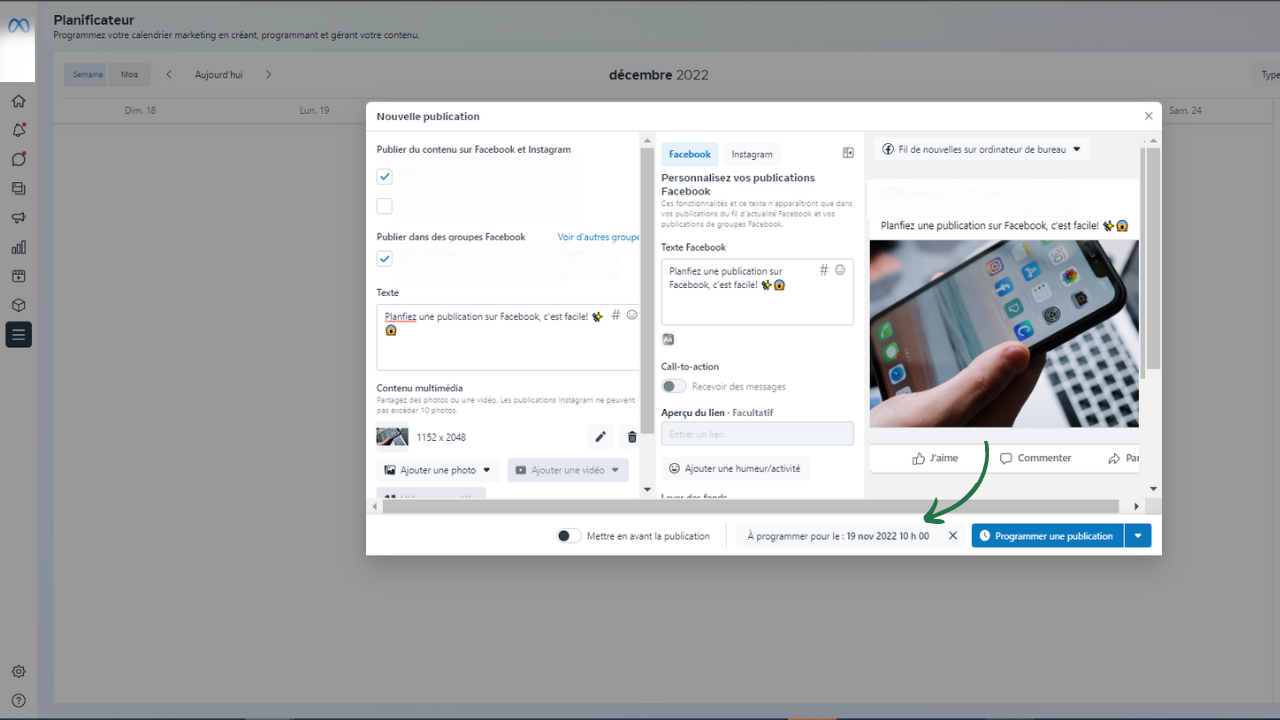Click the dialog's horizontal scrollbar

750,507
